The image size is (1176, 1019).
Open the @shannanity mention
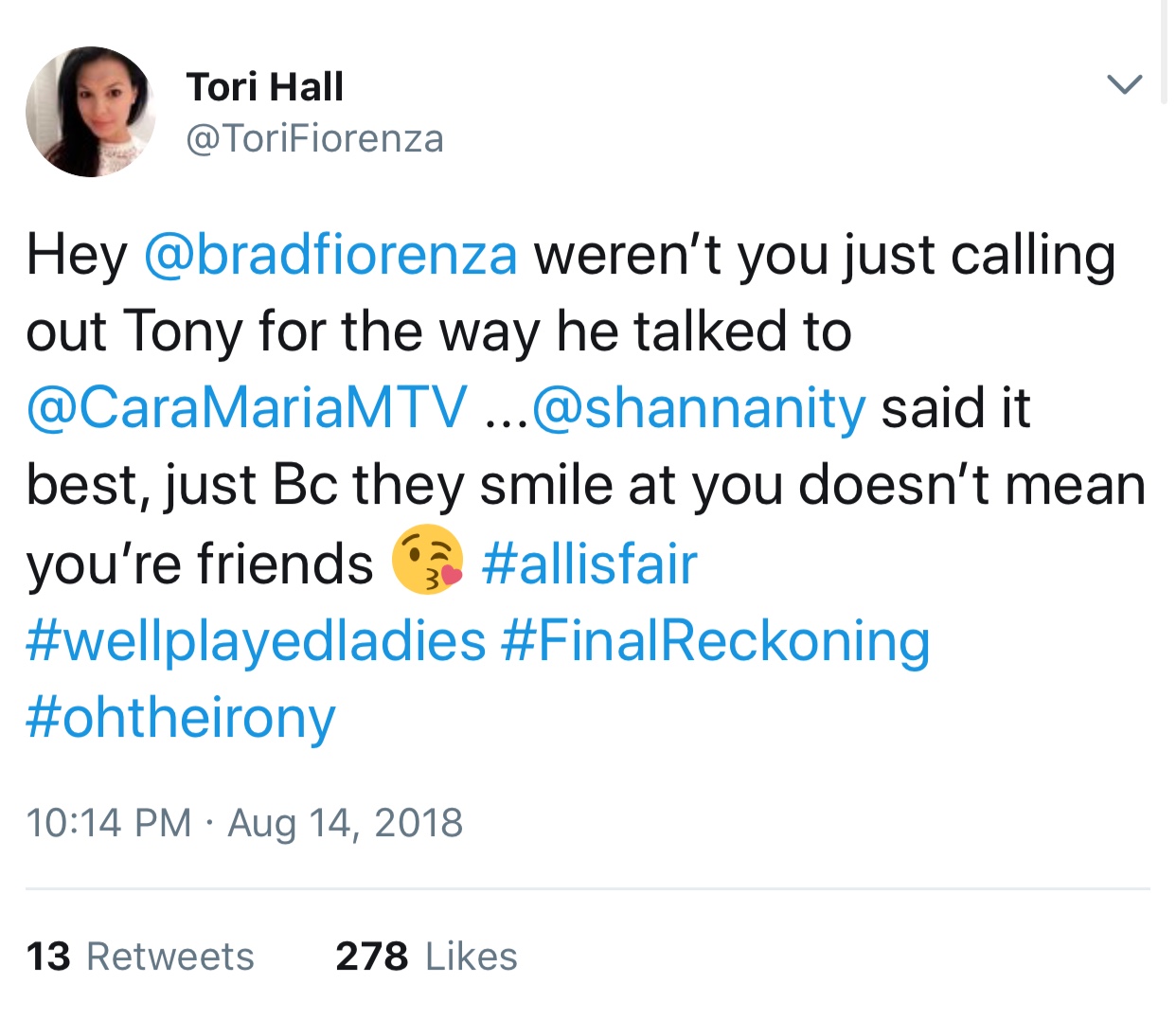pyautogui.click(x=700, y=408)
